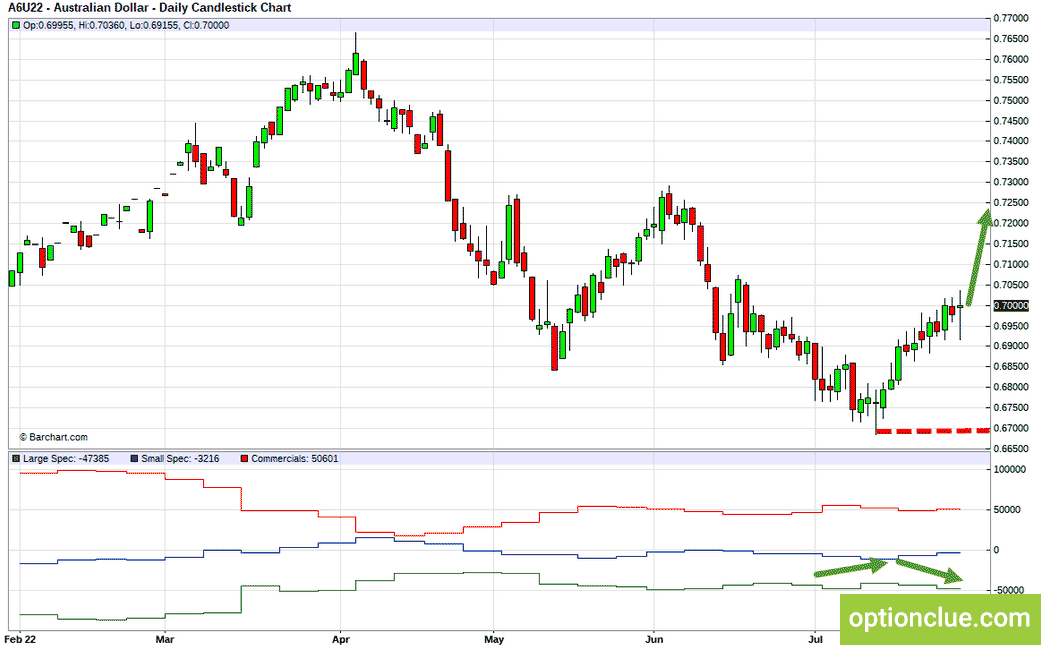The width and height of the screenshot is (1041, 645).
Task: Click the red dashed support line
Action: pyautogui.click(x=933, y=431)
